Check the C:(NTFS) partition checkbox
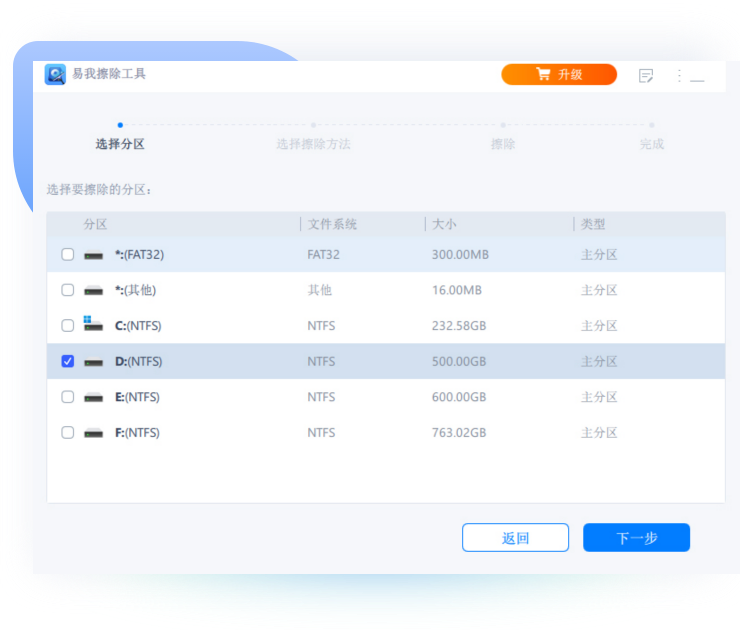Viewport: 740px width, 630px height. point(68,326)
